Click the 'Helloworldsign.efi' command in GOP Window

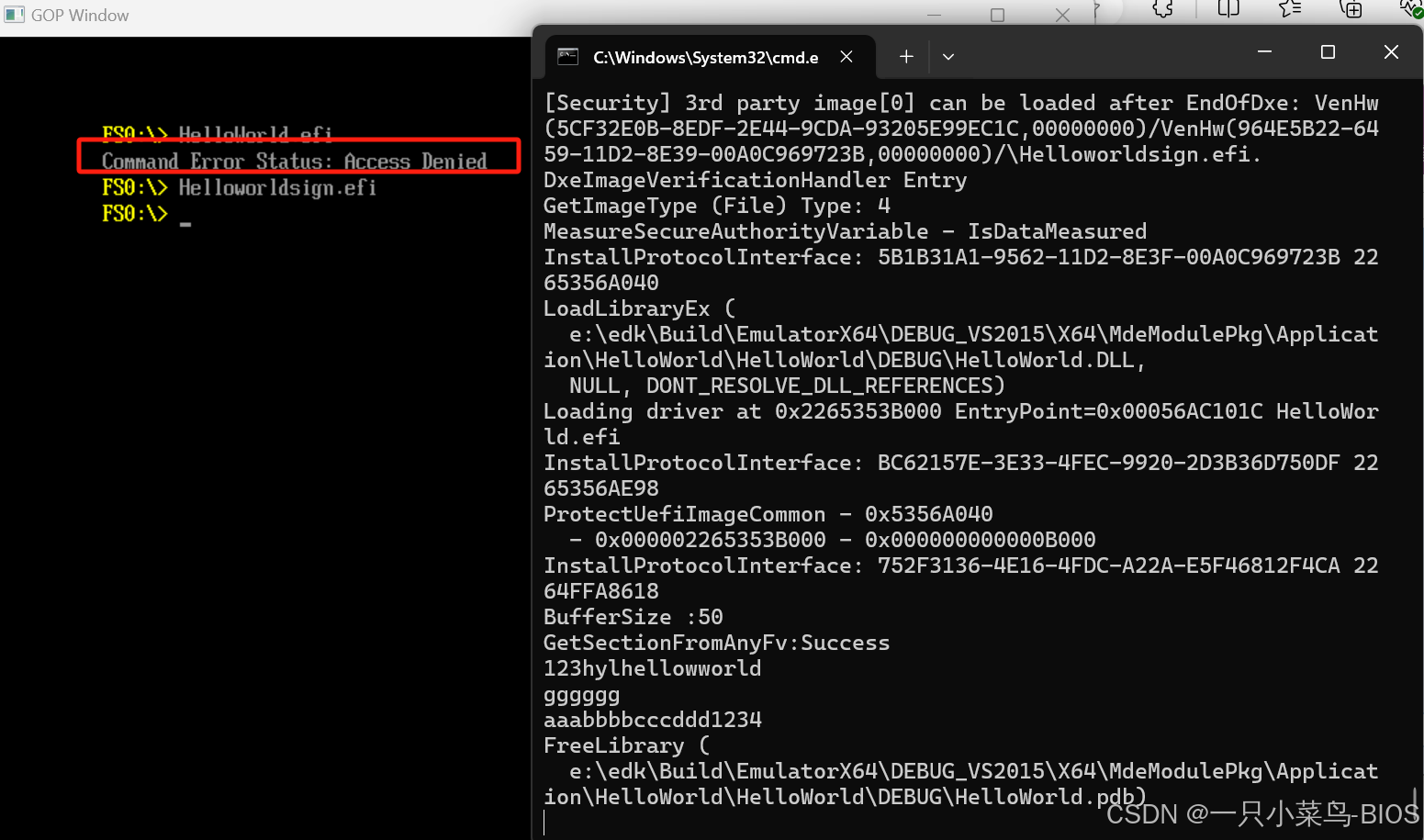tap(277, 188)
